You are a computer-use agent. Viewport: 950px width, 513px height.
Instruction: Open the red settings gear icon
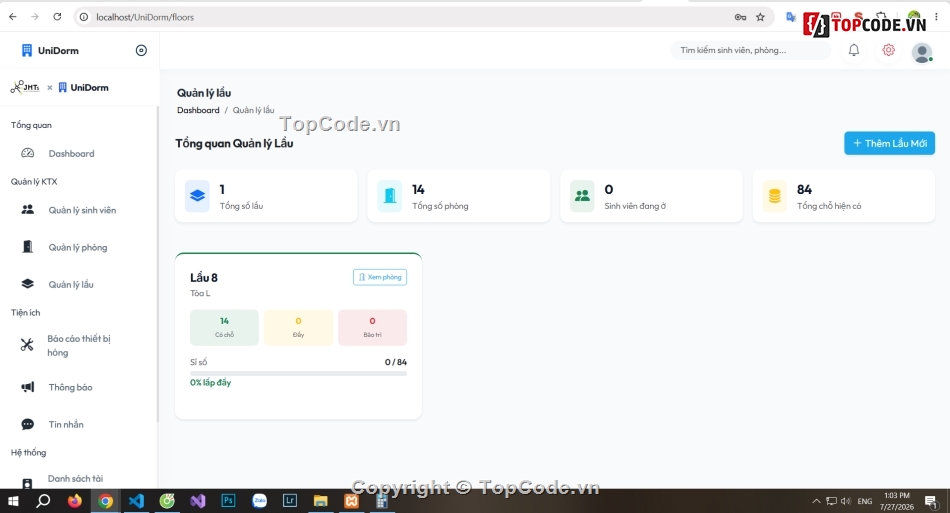888,50
